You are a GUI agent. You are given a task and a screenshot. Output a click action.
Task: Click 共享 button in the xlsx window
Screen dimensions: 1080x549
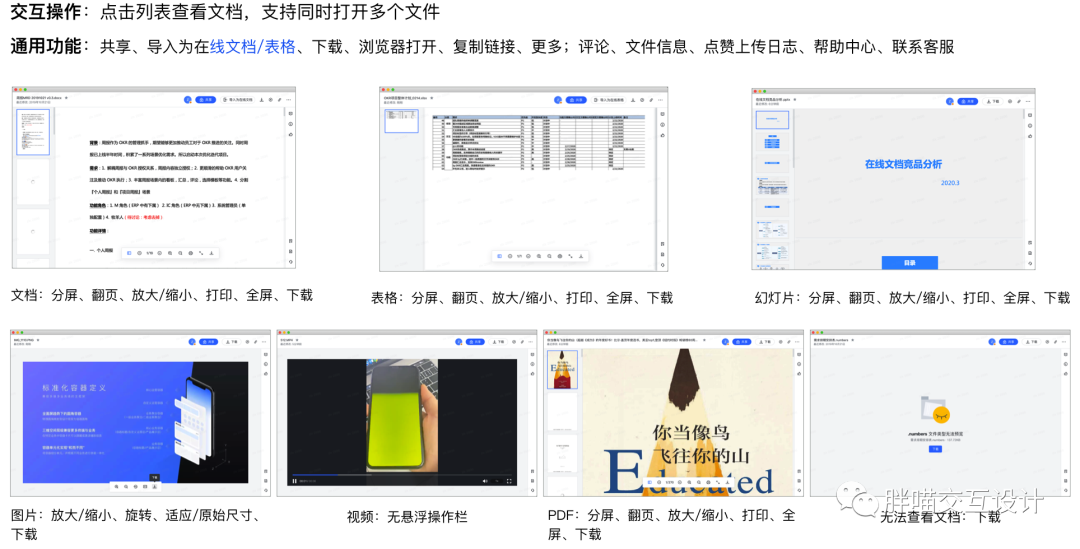coord(576,100)
